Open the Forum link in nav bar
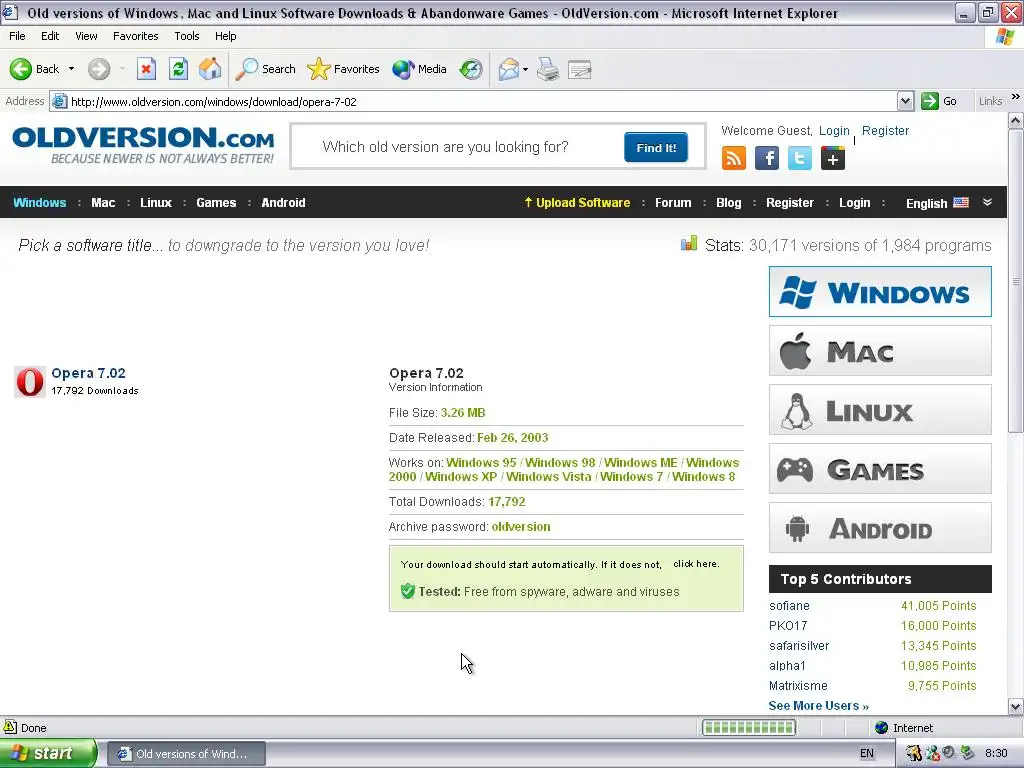This screenshot has width=1024, height=768. pos(673,202)
